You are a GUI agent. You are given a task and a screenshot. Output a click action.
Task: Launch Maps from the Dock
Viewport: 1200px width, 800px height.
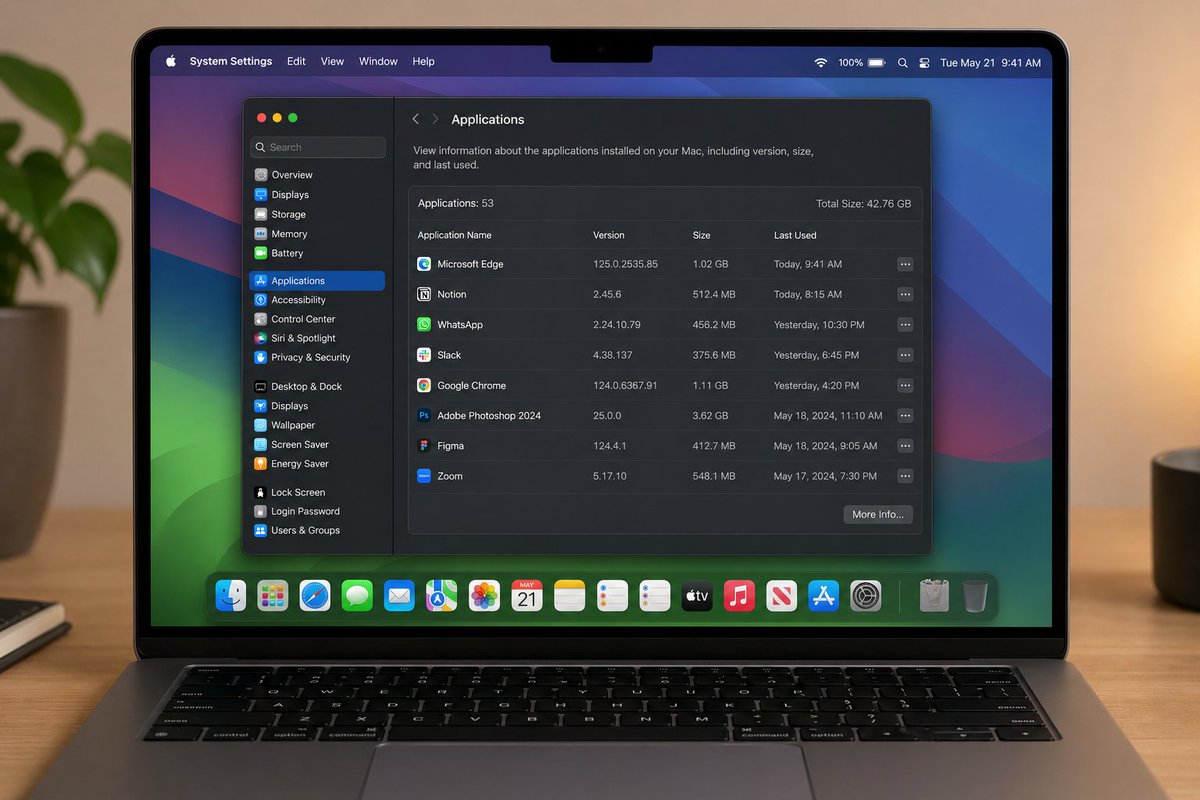[441, 596]
